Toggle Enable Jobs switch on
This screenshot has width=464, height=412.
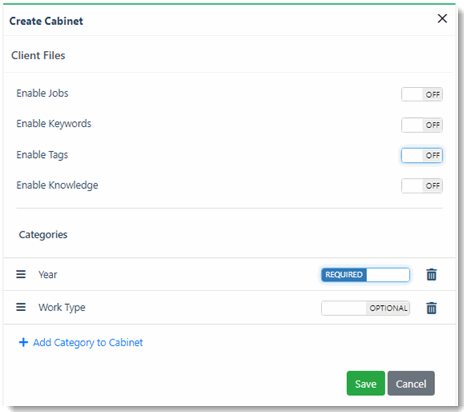422,94
